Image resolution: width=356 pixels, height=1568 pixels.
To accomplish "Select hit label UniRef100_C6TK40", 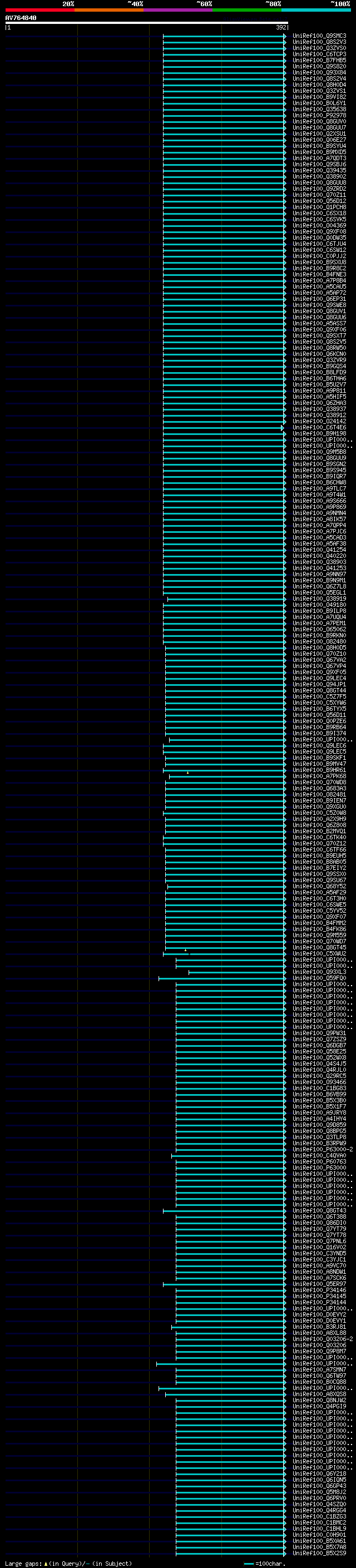I will point(319,837).
